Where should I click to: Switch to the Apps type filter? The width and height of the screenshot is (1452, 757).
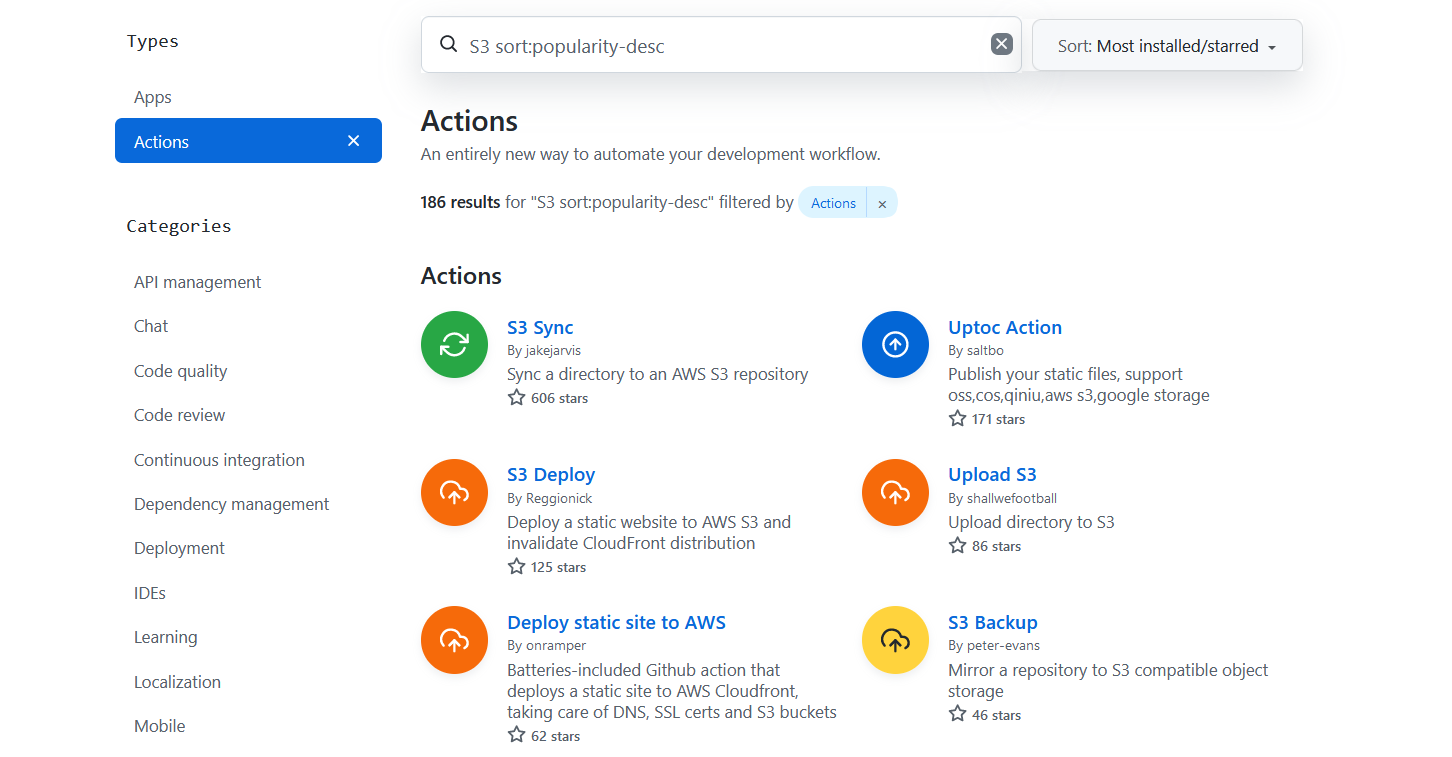coord(152,97)
